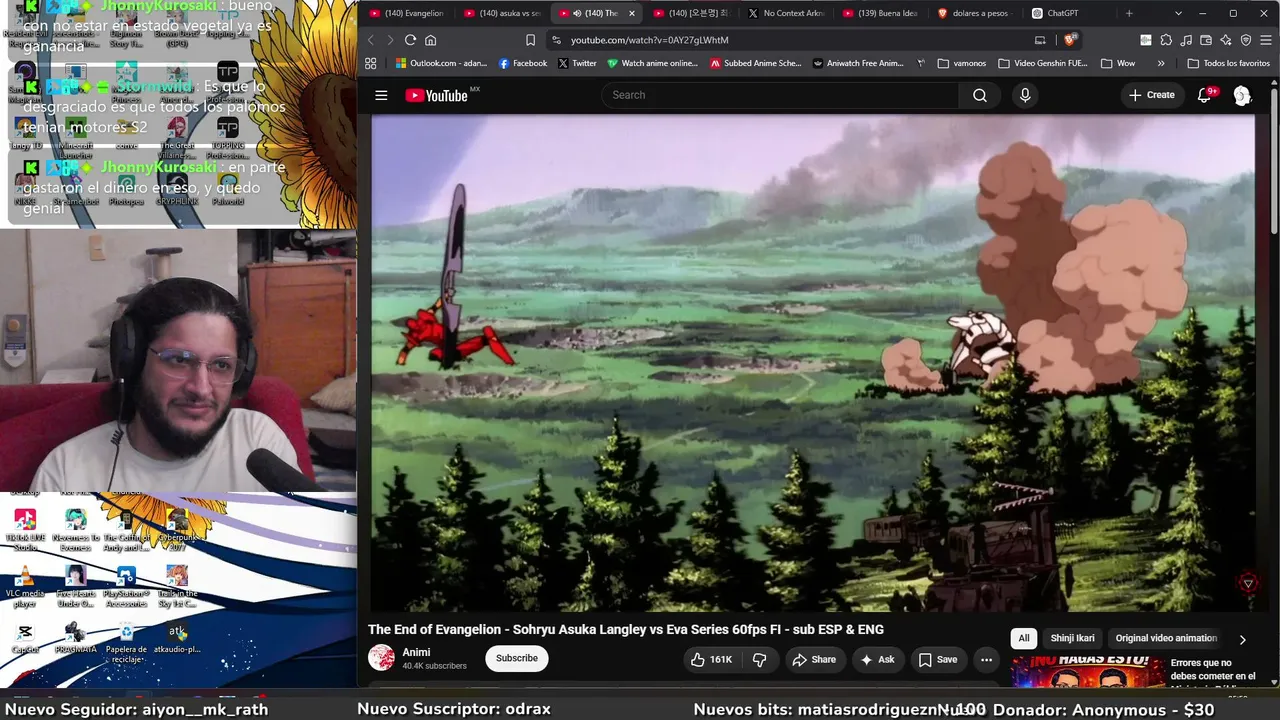Open CapCut desktop shortcut
Viewport: 1280px width, 720px height.
click(x=25, y=638)
